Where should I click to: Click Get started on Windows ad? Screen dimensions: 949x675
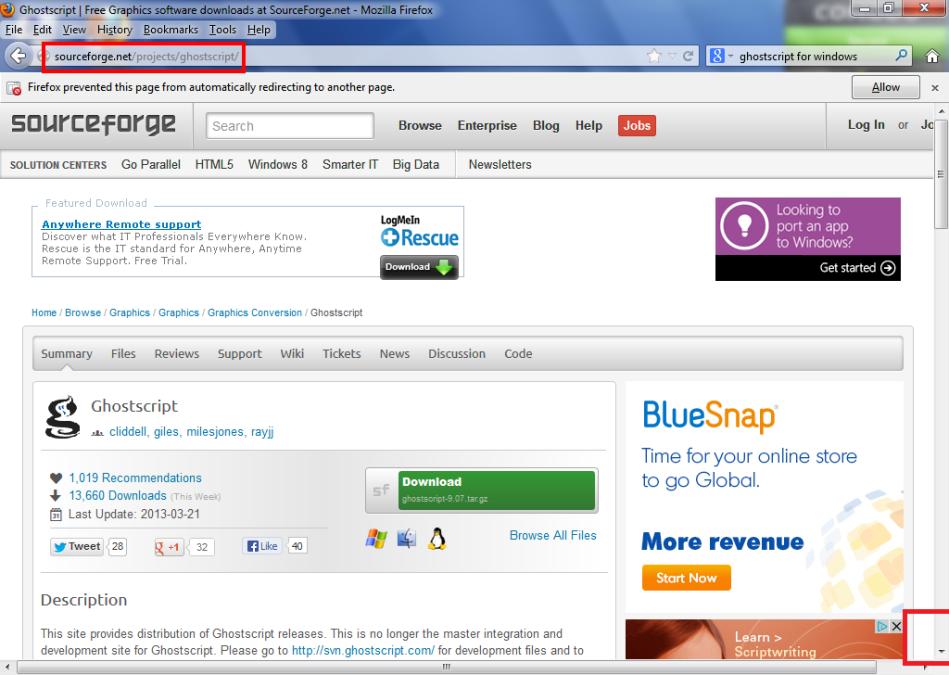coord(857,268)
